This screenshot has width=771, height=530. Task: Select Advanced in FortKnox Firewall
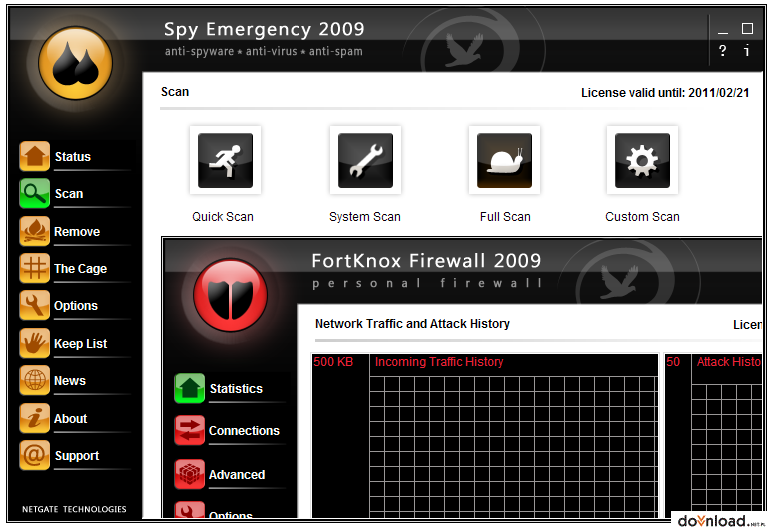click(x=237, y=475)
